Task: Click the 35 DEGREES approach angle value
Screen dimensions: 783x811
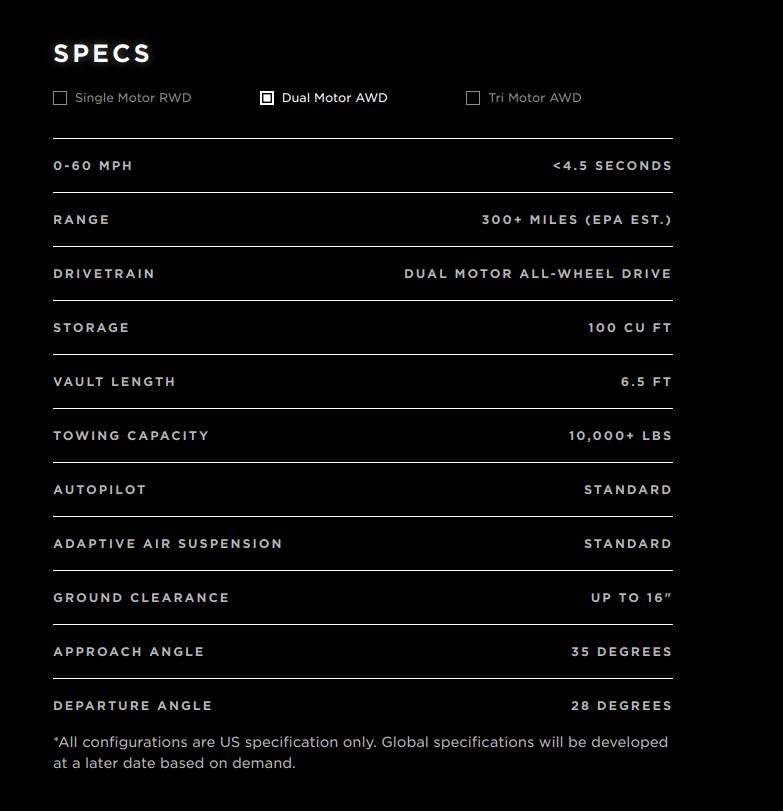Action: point(621,652)
